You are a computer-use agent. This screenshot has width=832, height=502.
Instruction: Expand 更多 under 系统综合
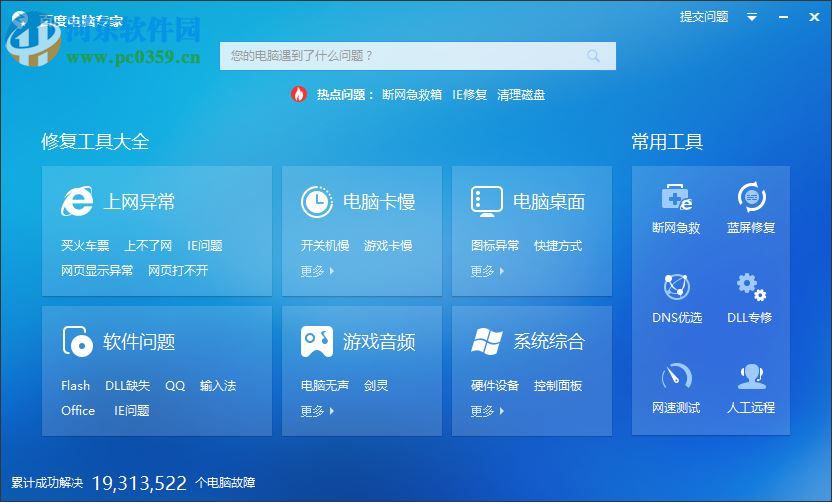[x=487, y=411]
